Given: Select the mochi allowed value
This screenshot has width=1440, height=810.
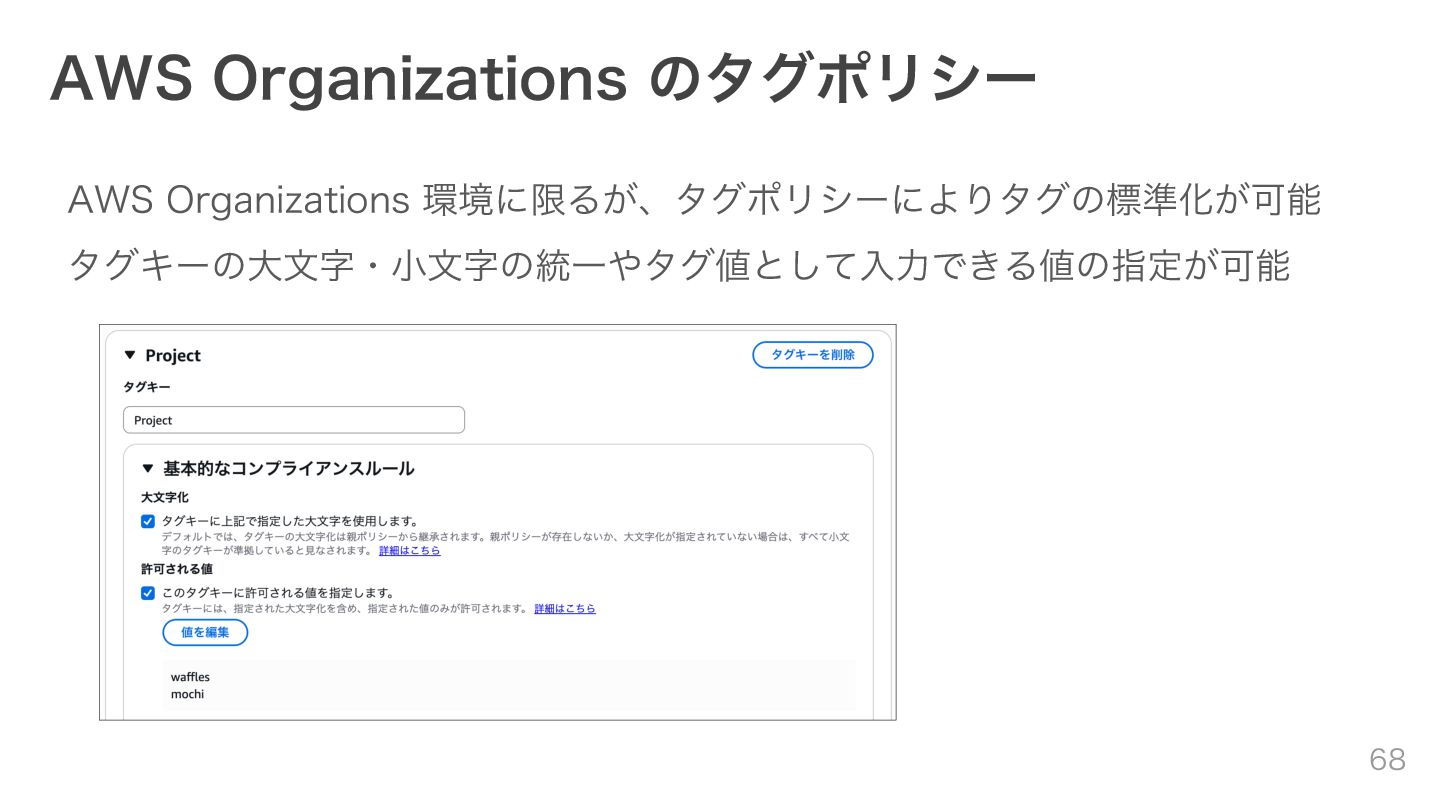Looking at the screenshot, I should tap(187, 694).
